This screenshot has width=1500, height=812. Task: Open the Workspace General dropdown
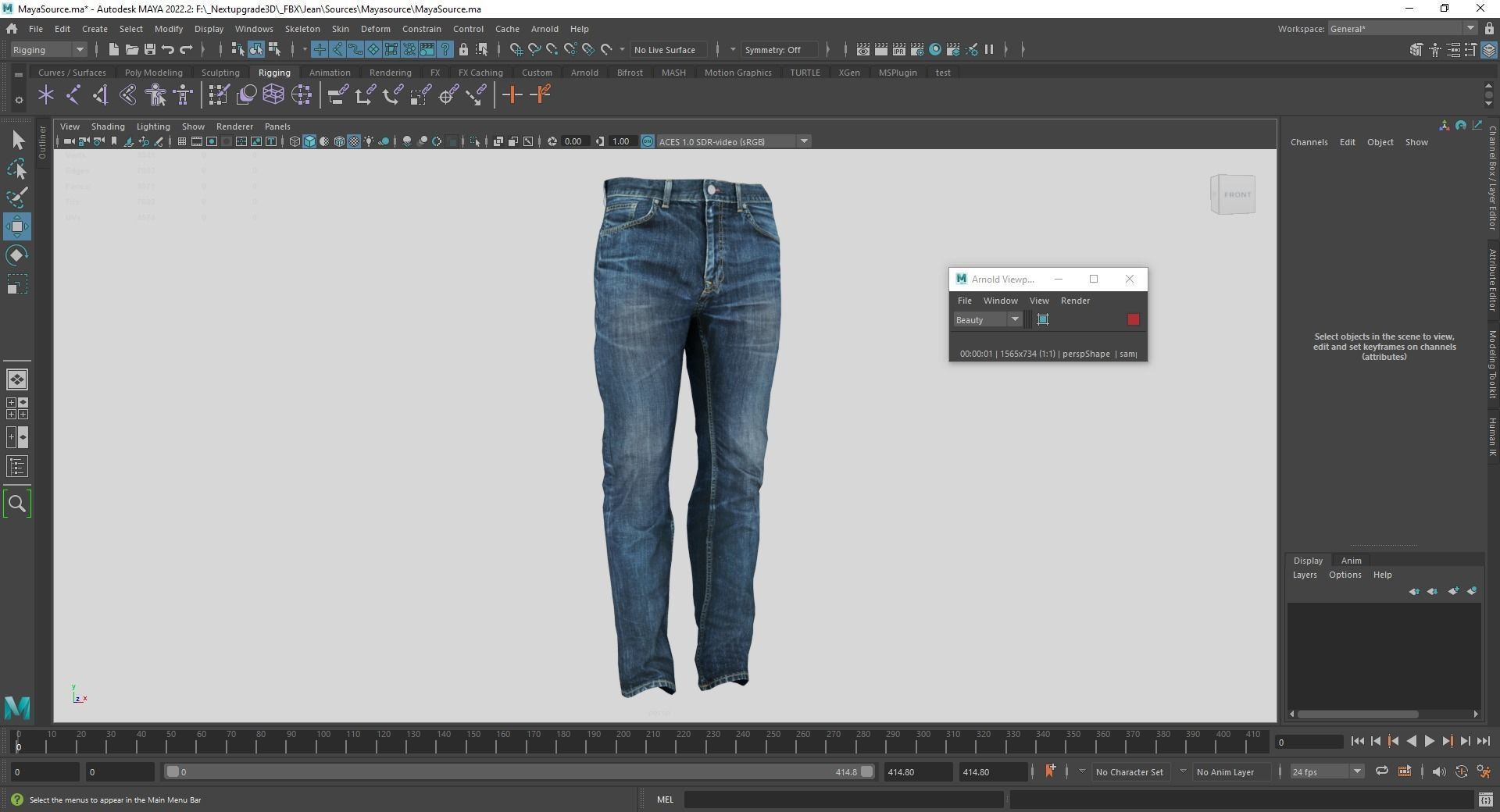1402,28
